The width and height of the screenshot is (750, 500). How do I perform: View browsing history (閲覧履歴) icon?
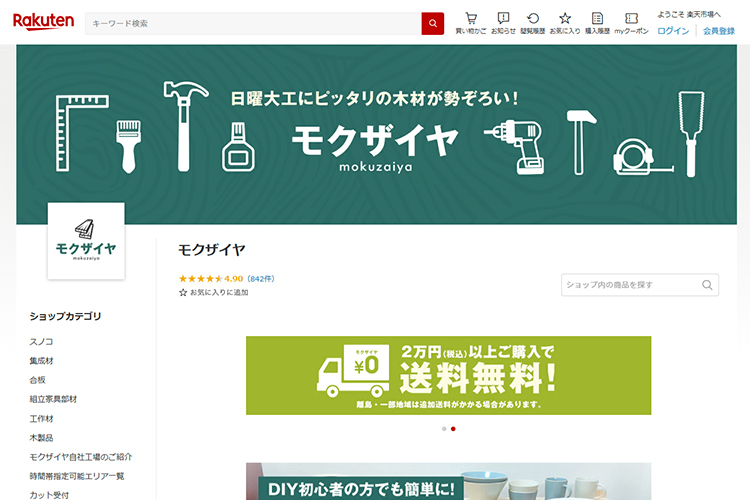point(533,22)
